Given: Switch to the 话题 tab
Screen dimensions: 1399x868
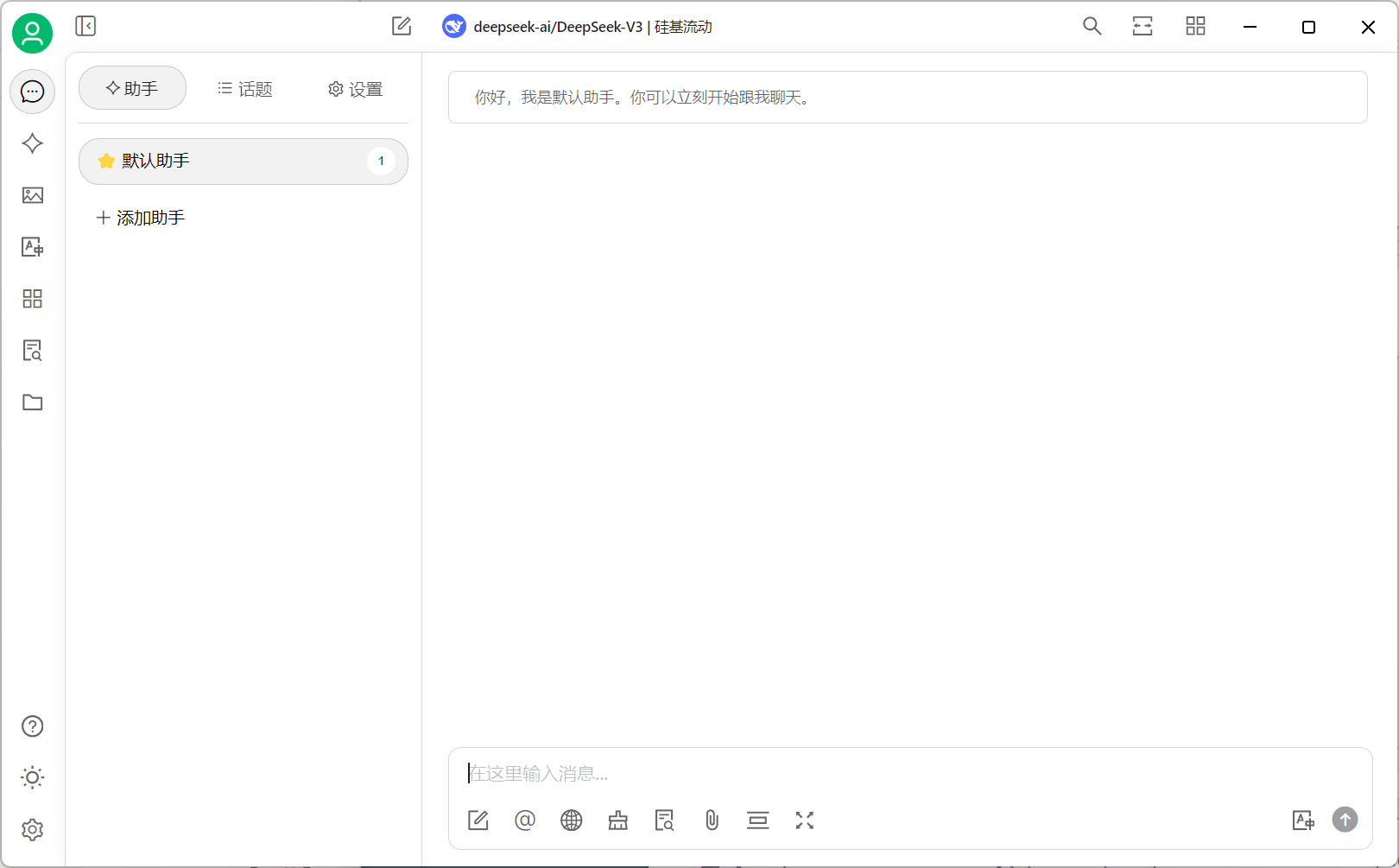Looking at the screenshot, I should tap(244, 89).
